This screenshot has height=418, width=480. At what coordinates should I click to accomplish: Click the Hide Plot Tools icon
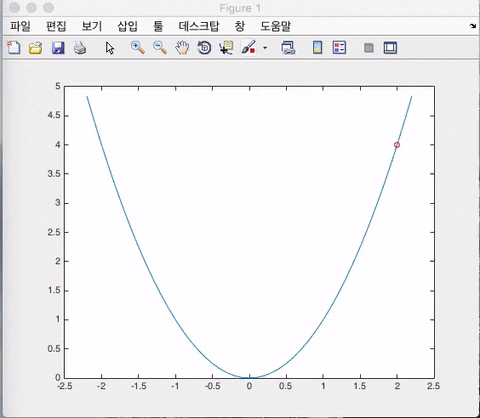click(368, 48)
